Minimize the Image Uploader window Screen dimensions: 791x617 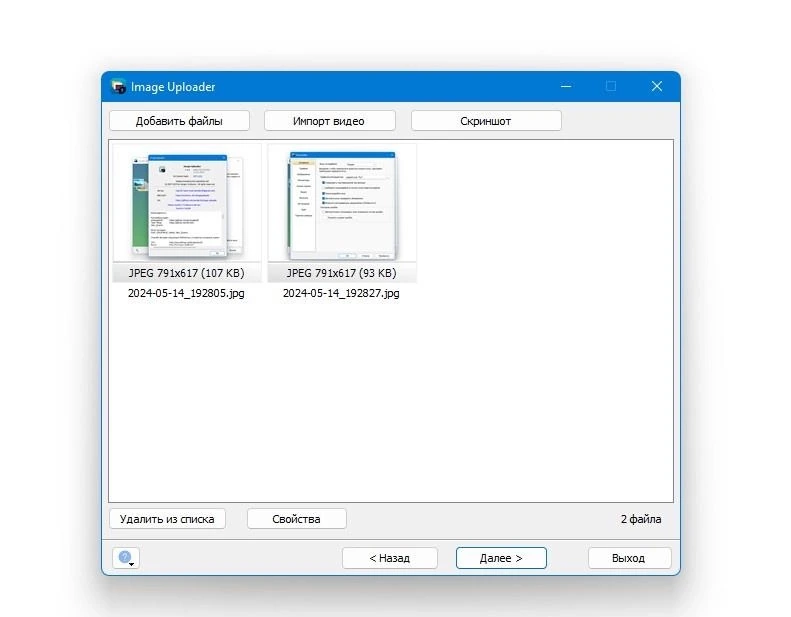coord(566,87)
